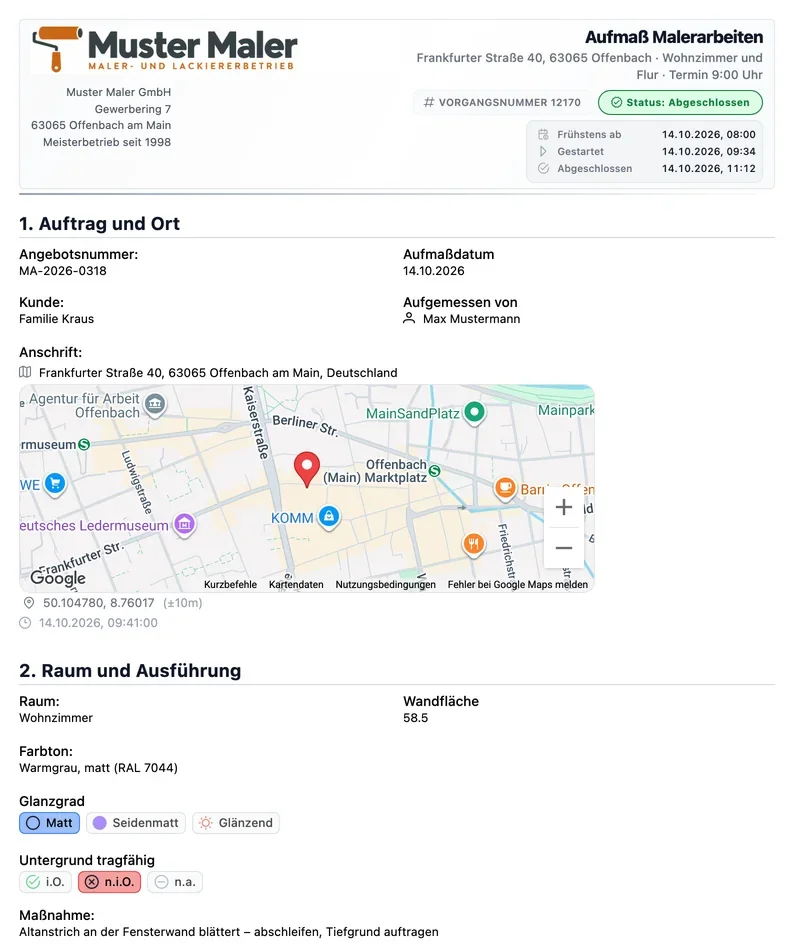This screenshot has height=951, width=794.
Task: Click the checkmark icon in the Status badge
Action: click(616, 102)
